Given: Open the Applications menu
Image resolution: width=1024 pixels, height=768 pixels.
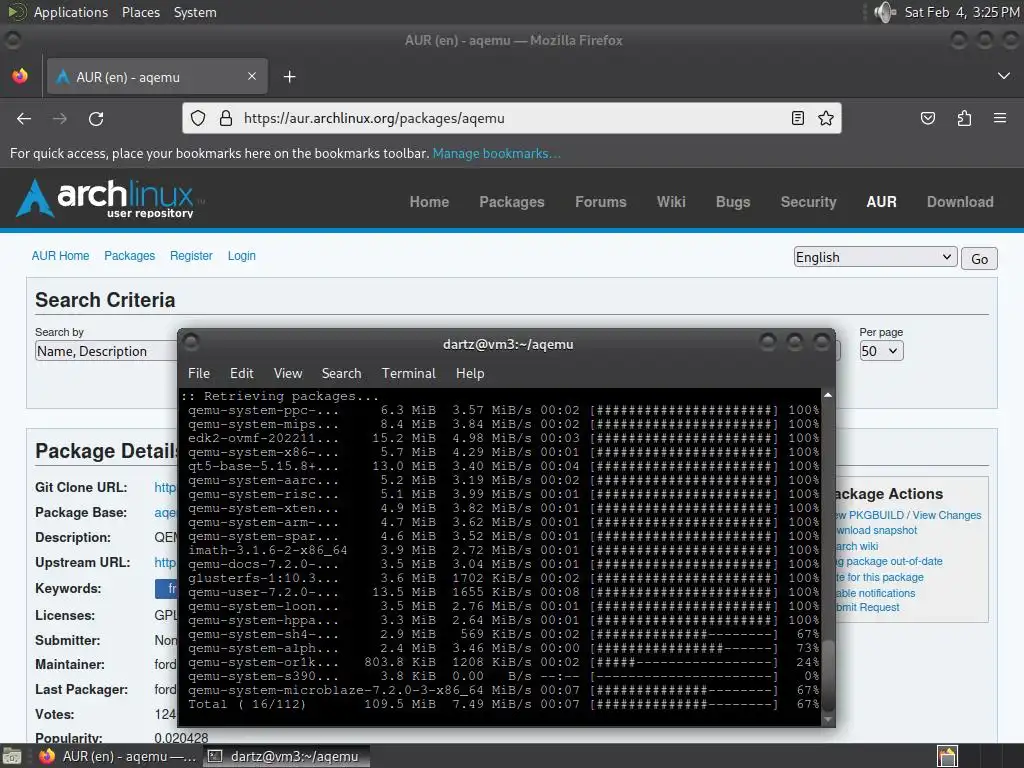Looking at the screenshot, I should point(71,12).
